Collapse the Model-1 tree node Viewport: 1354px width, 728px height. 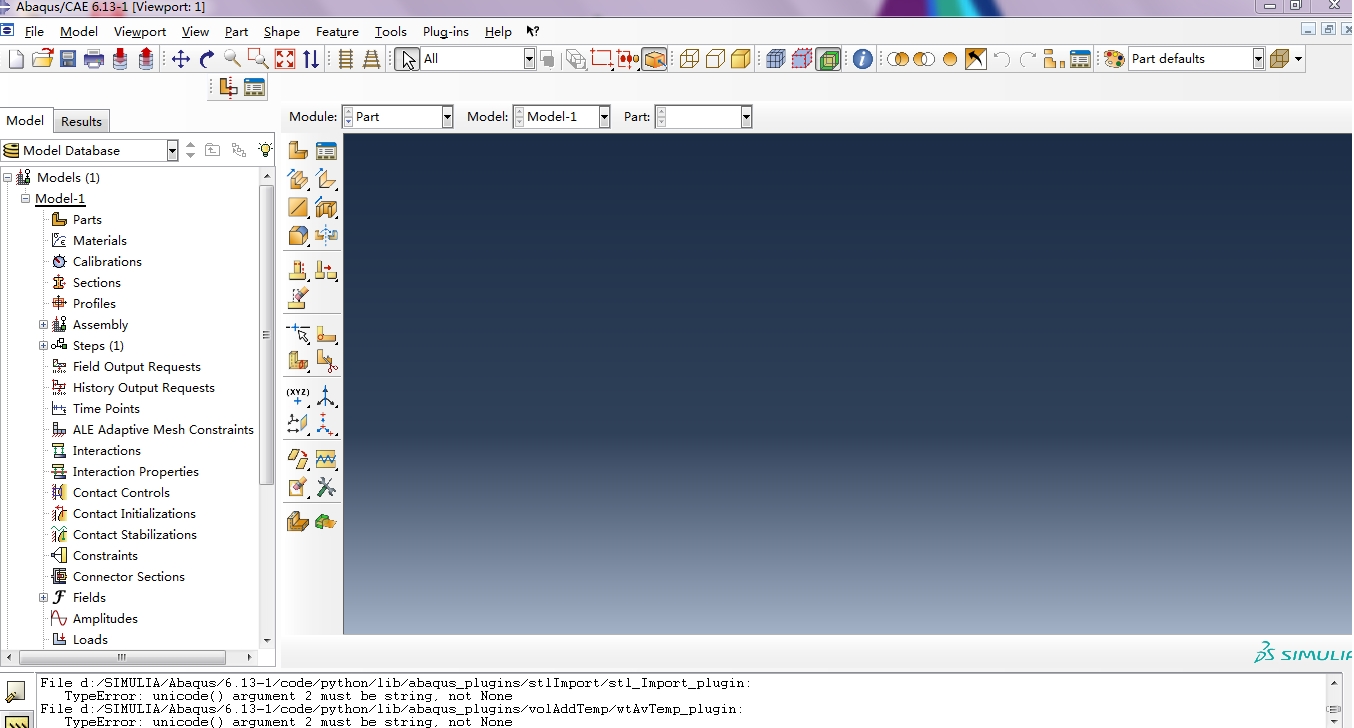pos(26,199)
